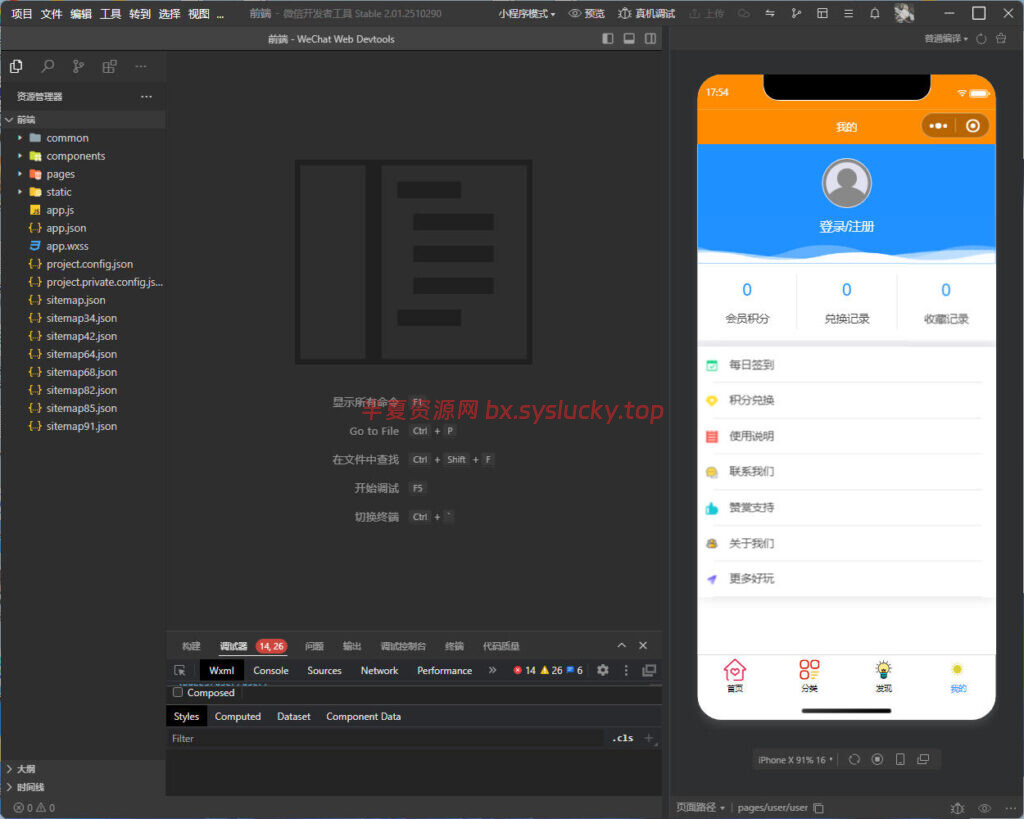This screenshot has width=1024, height=819.
Task: Toggle the bottom panel layout icon
Action: coord(629,39)
